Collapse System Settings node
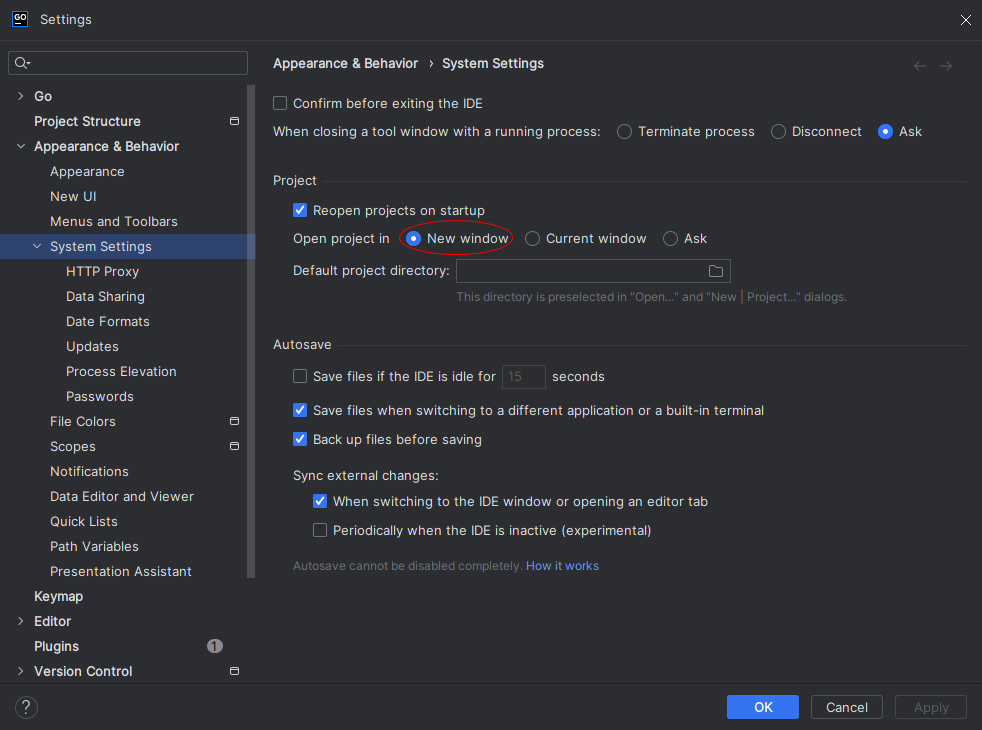This screenshot has width=982, height=730. tap(37, 246)
